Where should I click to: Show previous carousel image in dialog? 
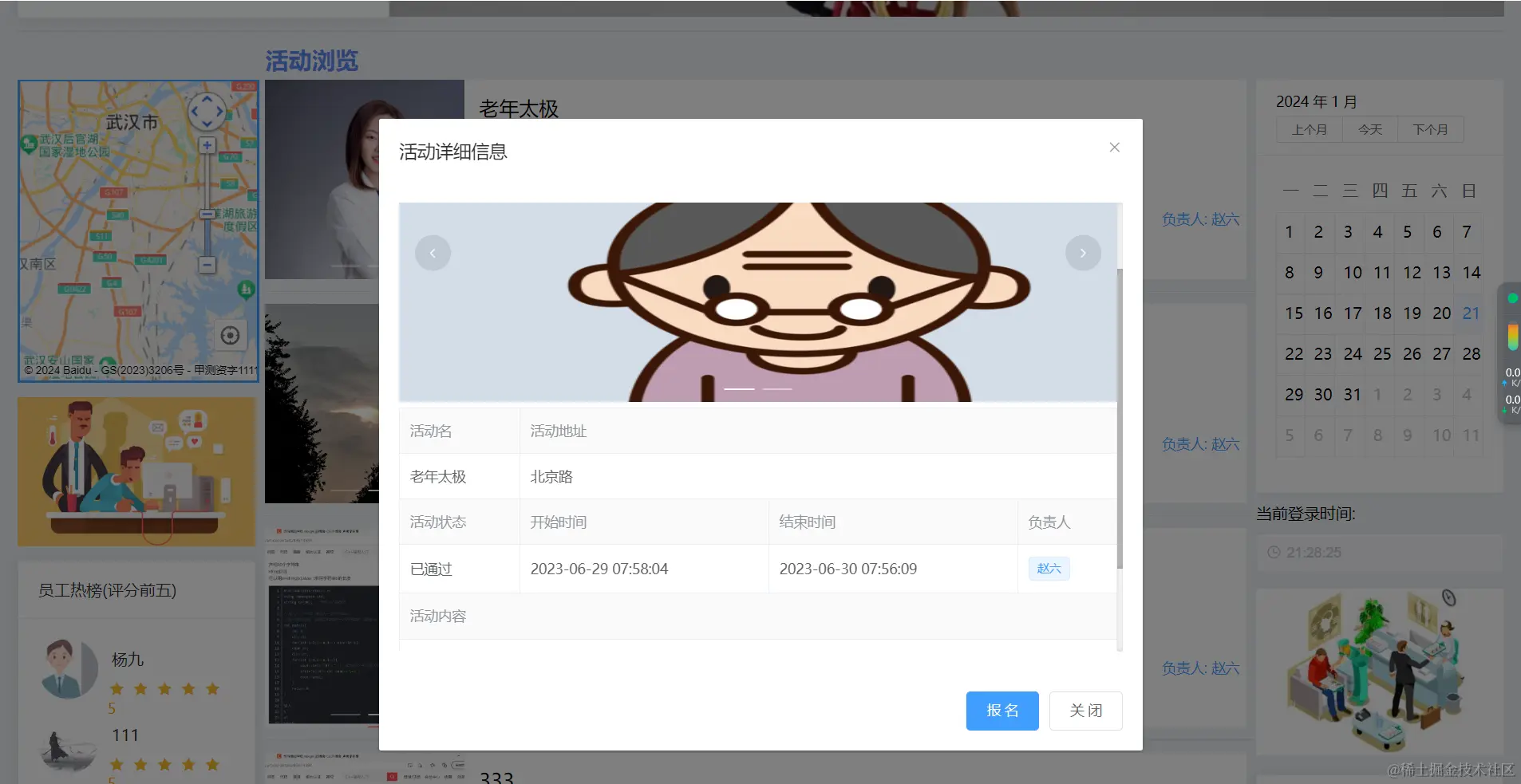coord(433,253)
